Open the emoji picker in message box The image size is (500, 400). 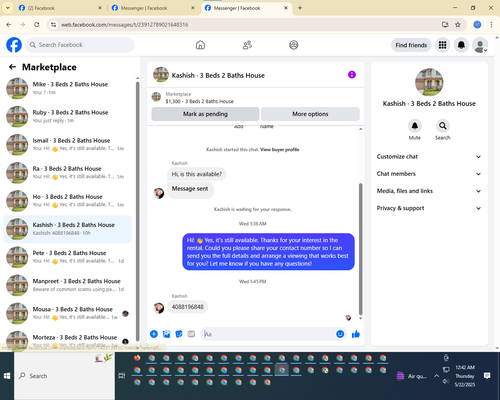click(x=340, y=334)
